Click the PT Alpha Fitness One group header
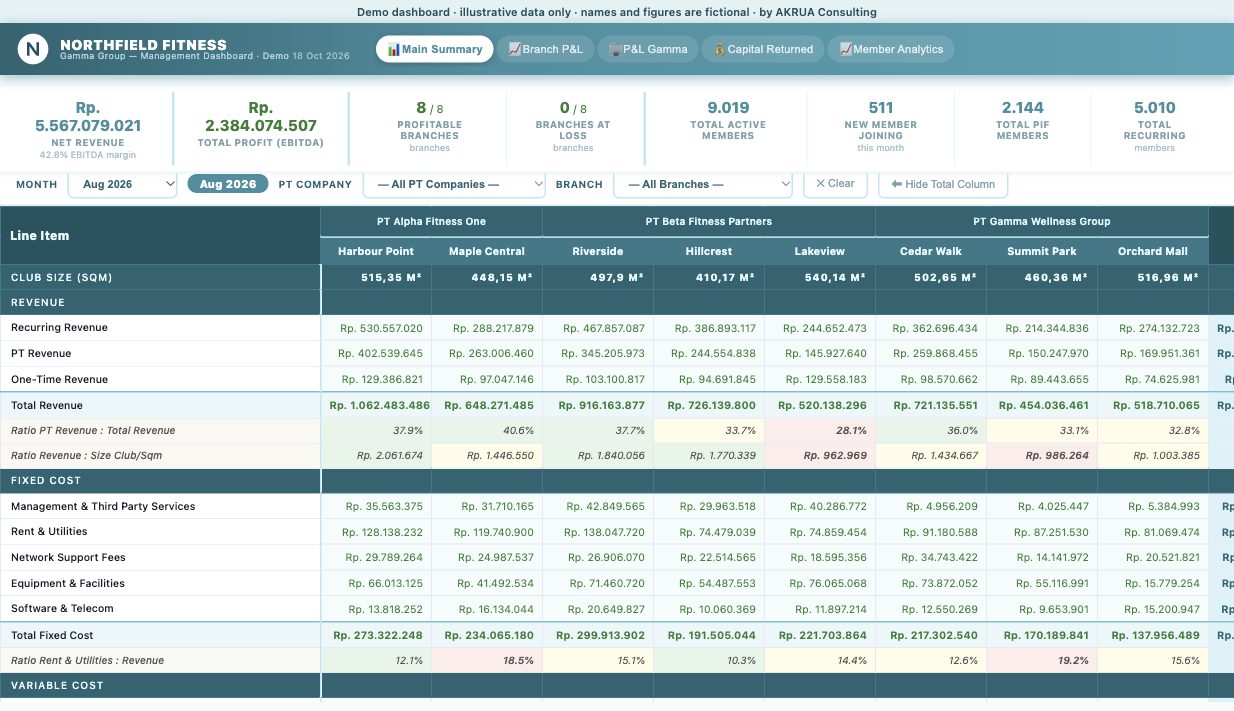 click(432, 221)
